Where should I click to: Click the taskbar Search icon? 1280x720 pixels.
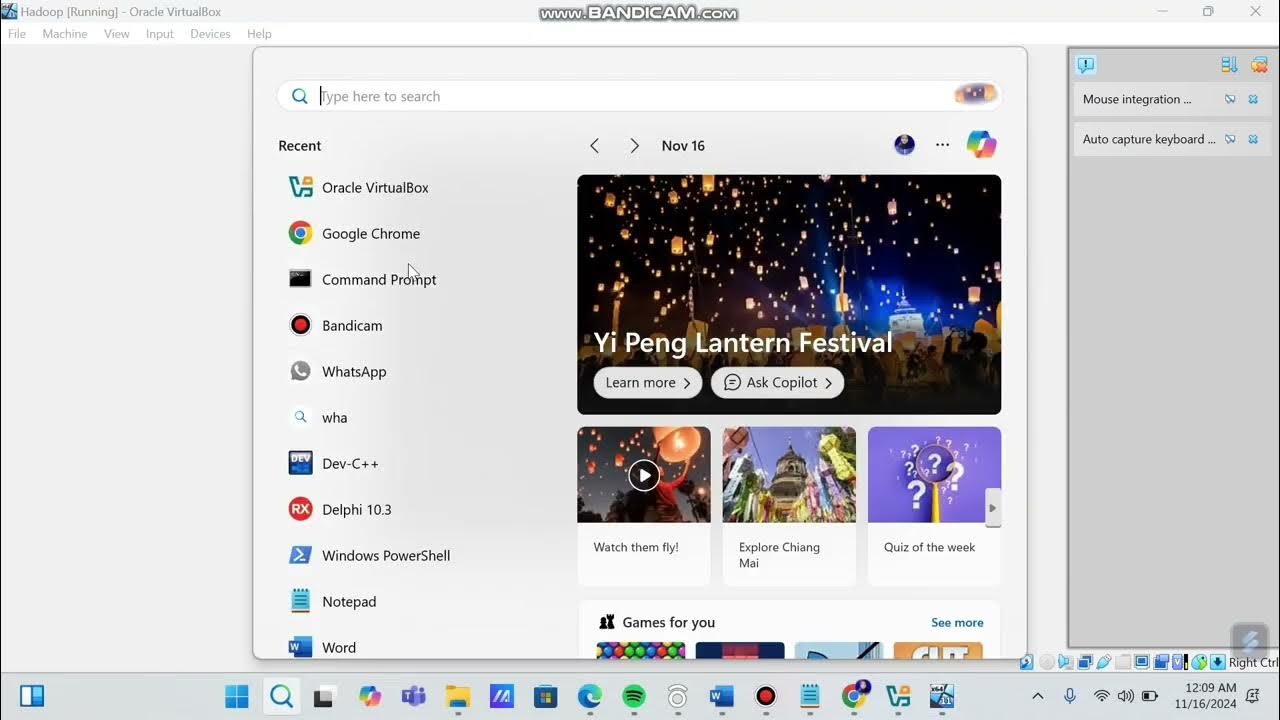[x=282, y=696]
